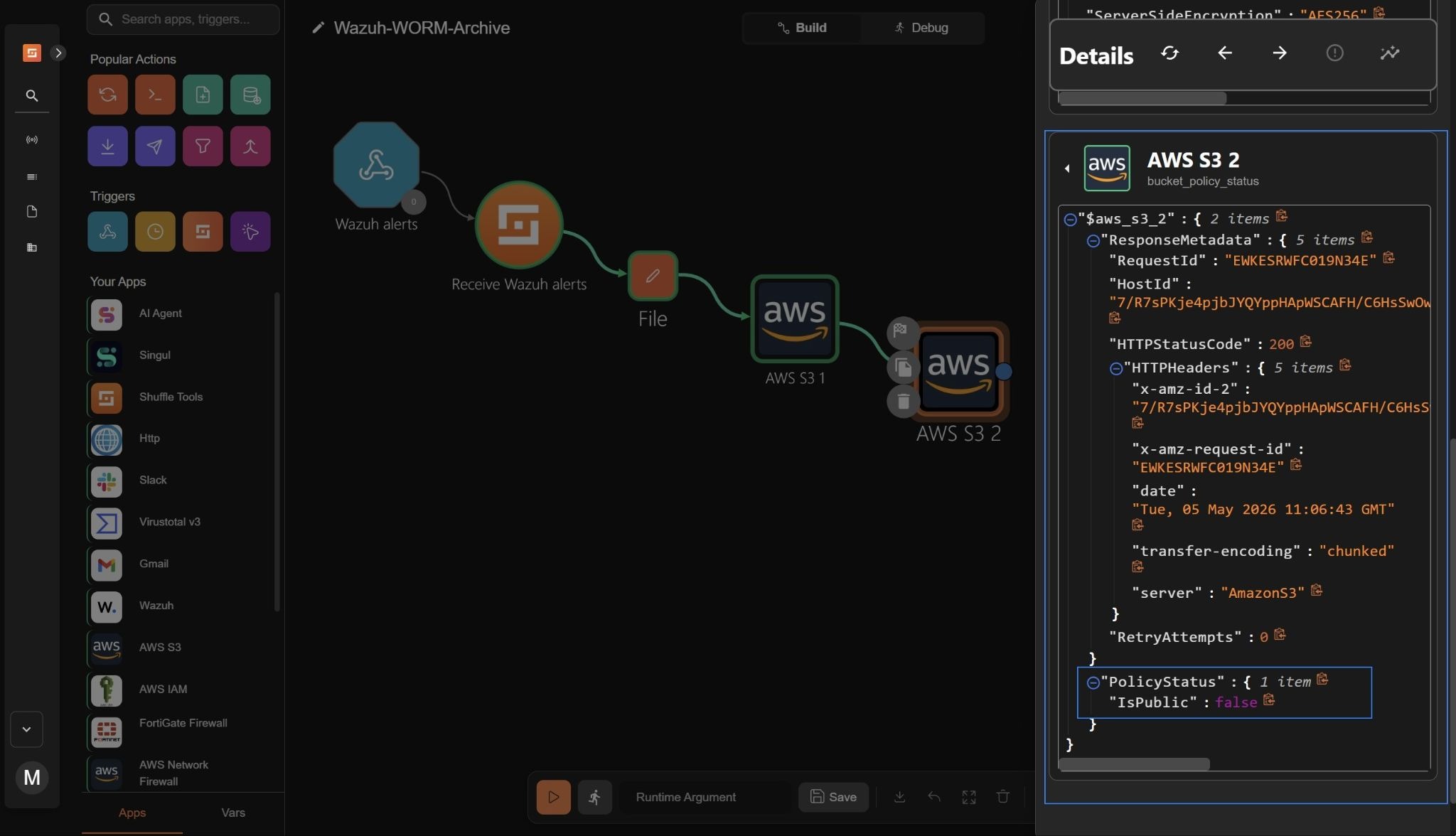
Task: Select the Gmail app
Action: (179, 565)
